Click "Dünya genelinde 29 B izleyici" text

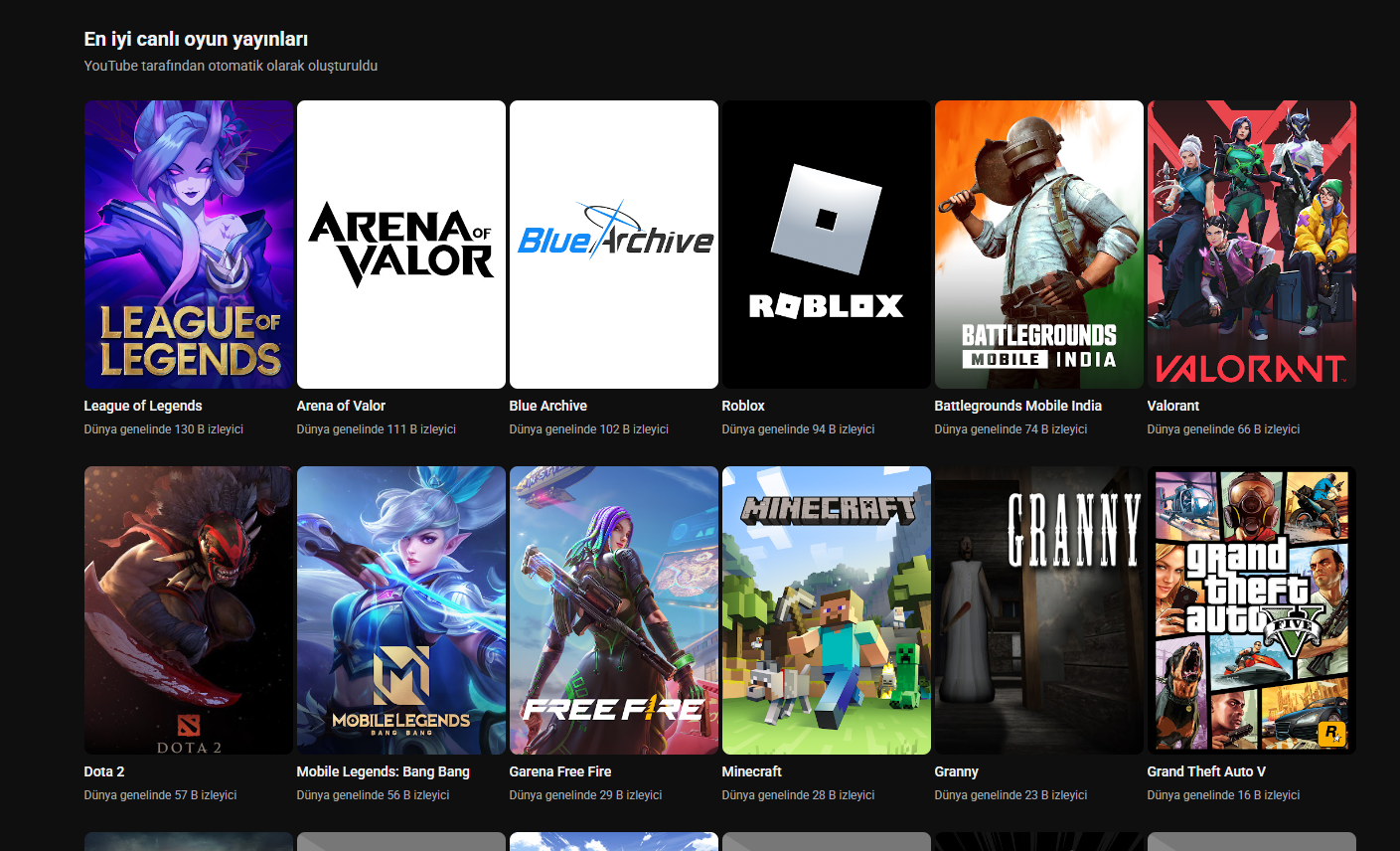tap(586, 795)
